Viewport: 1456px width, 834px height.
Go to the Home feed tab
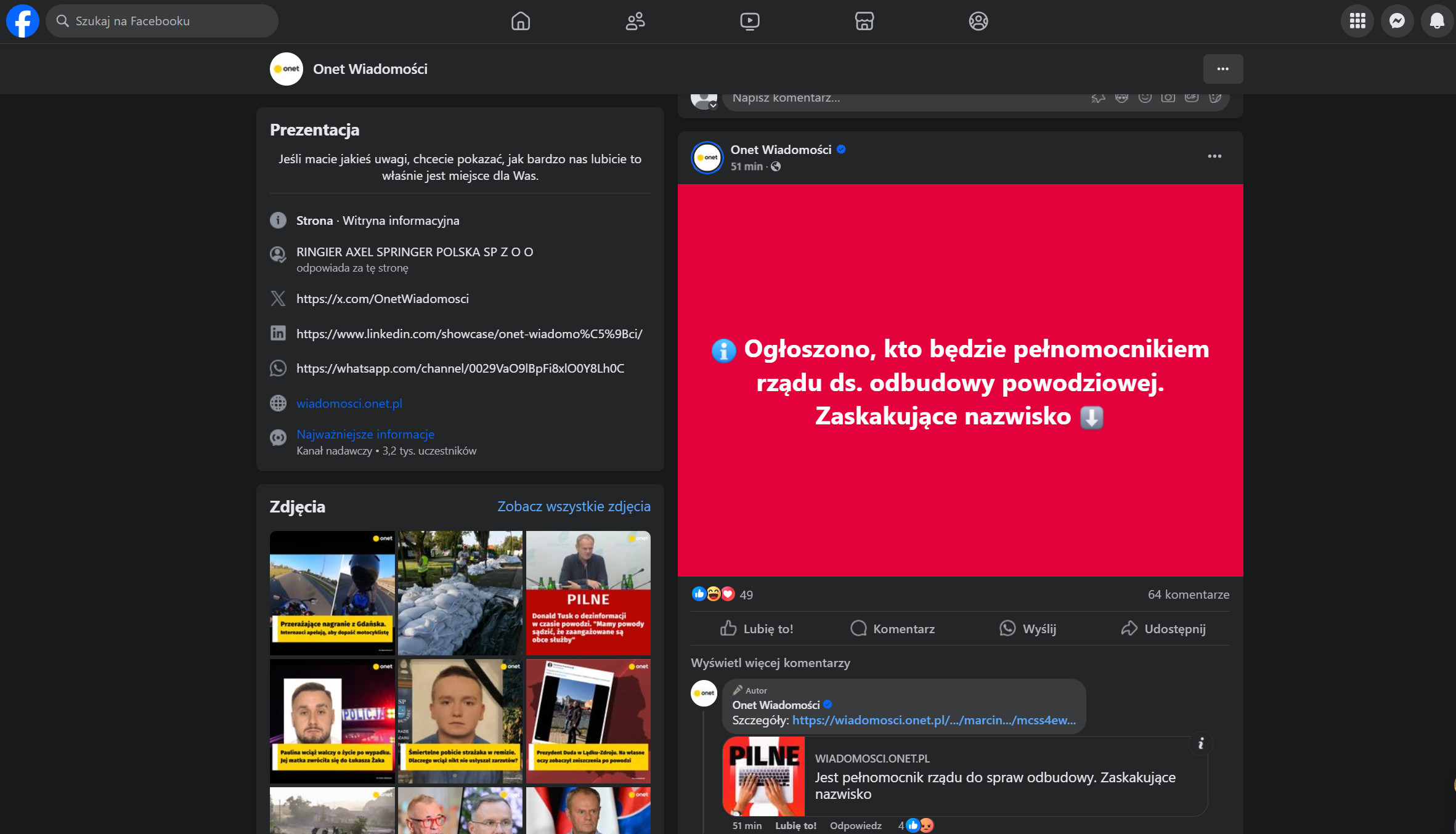click(x=521, y=21)
